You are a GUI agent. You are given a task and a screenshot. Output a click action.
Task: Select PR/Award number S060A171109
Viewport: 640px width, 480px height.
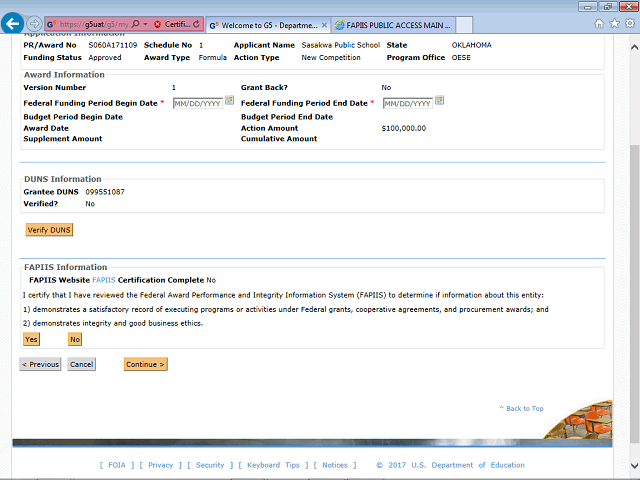pyautogui.click(x=113, y=45)
